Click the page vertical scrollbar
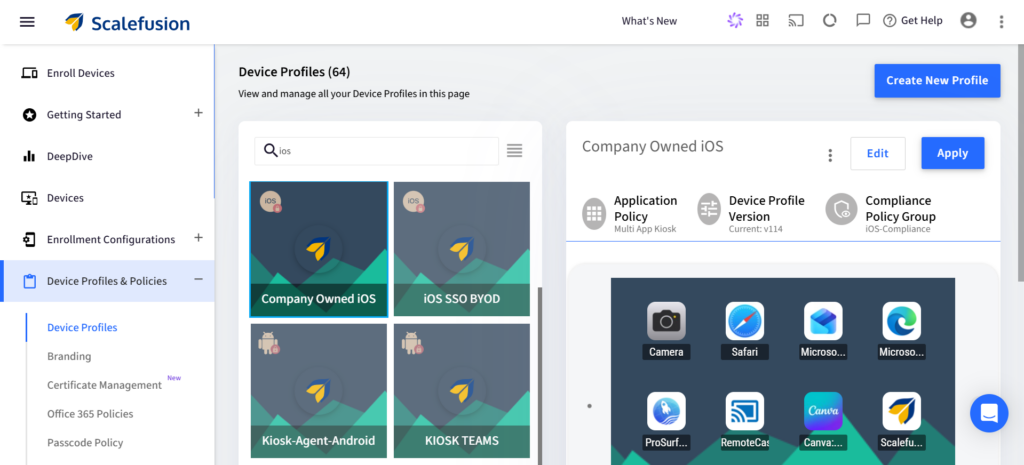The width and height of the screenshot is (1024, 465). (1020, 163)
